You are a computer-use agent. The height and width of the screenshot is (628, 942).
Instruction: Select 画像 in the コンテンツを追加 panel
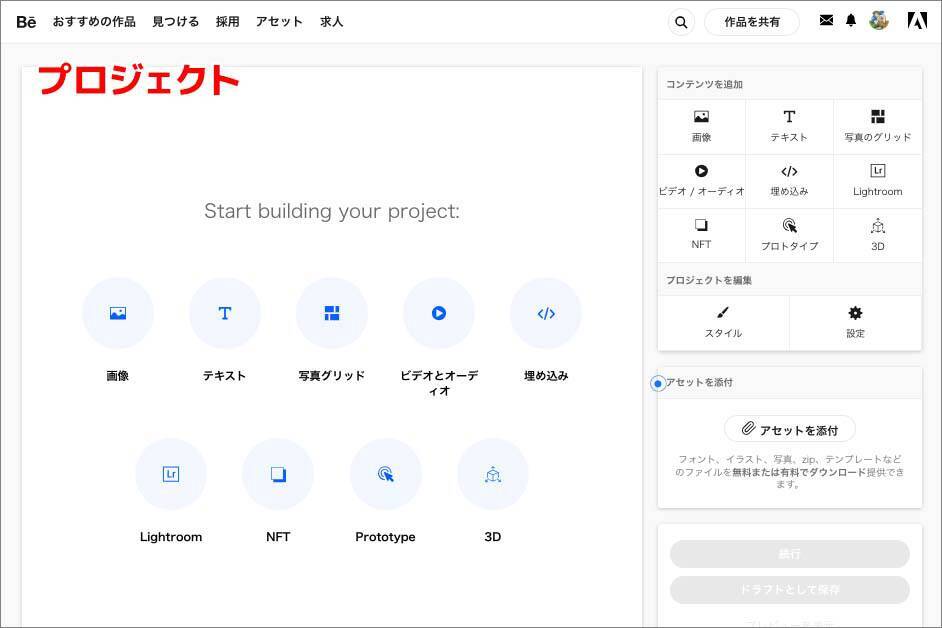pyautogui.click(x=701, y=126)
